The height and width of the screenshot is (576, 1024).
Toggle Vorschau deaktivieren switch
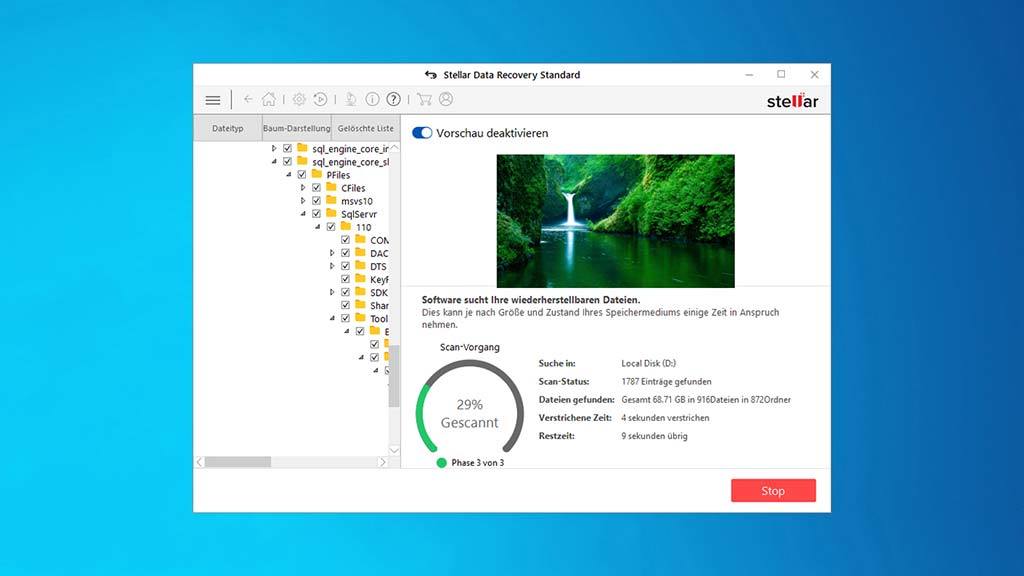point(422,133)
